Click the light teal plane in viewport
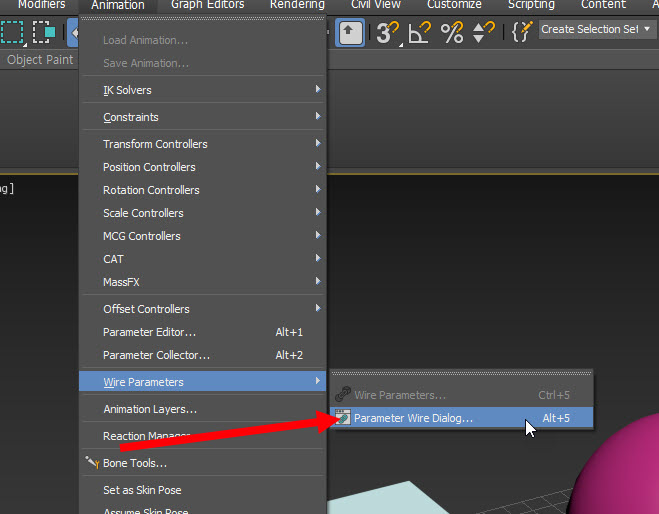 (391, 500)
